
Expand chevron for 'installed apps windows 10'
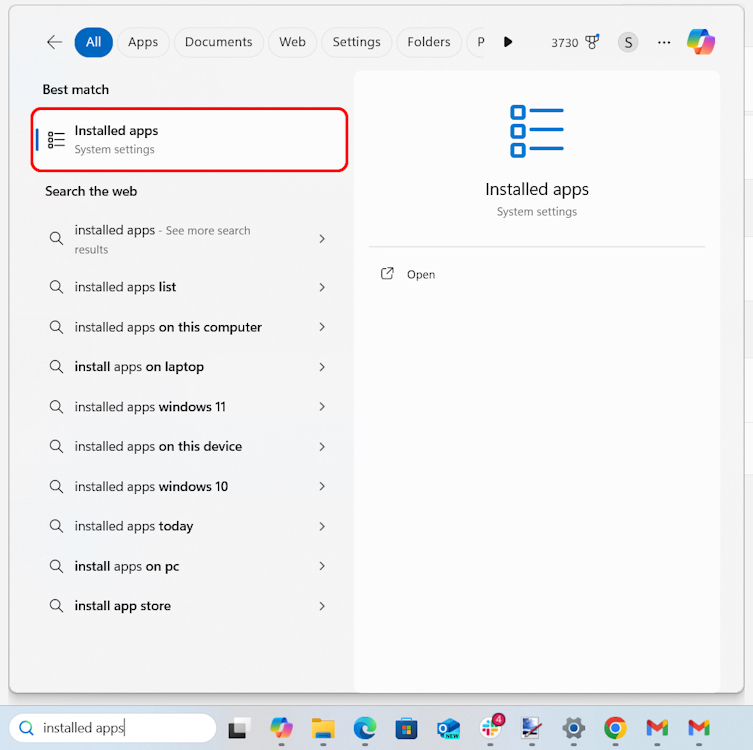(322, 486)
